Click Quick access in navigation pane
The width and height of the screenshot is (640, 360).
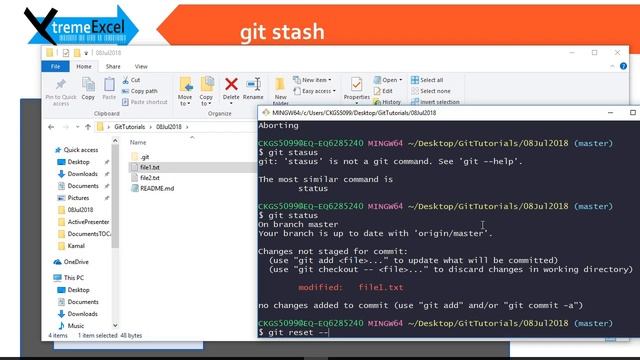pos(81,150)
